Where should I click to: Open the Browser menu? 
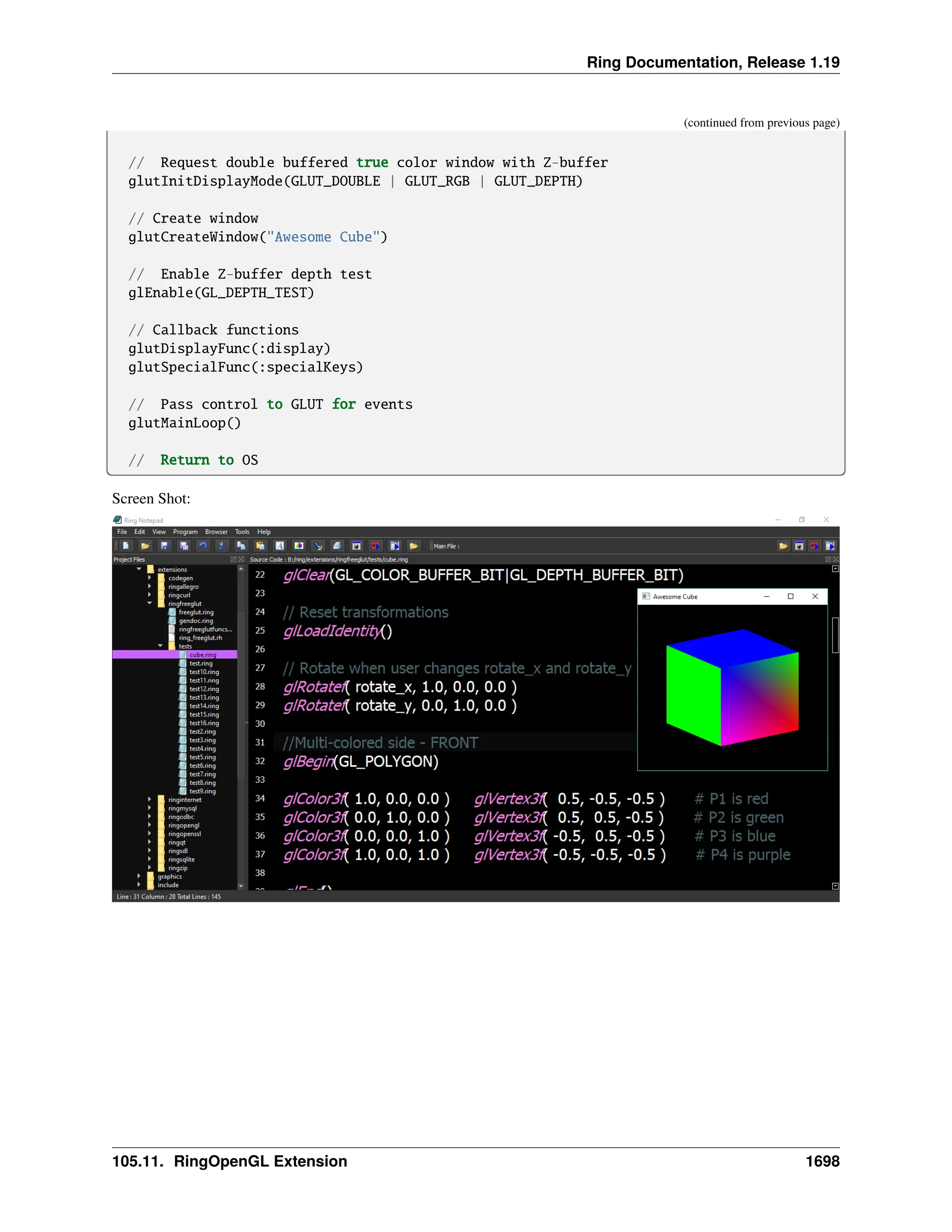(216, 532)
